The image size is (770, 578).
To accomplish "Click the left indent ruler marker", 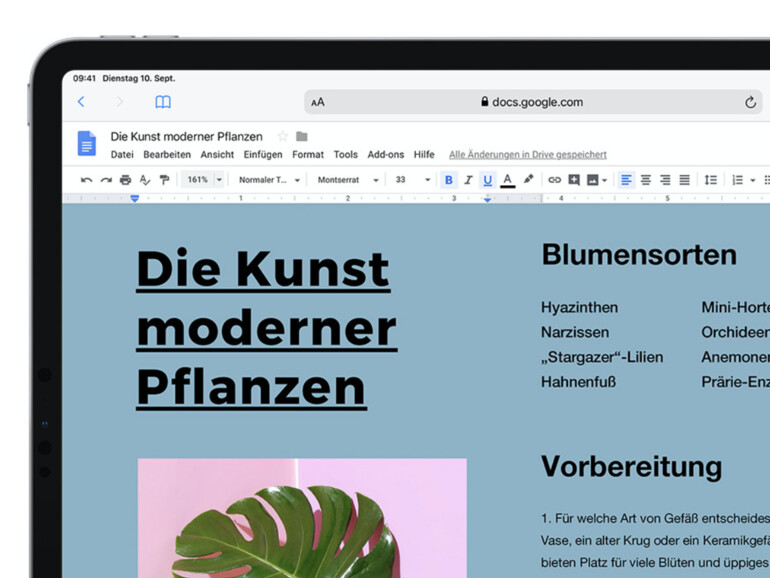I will (x=135, y=198).
